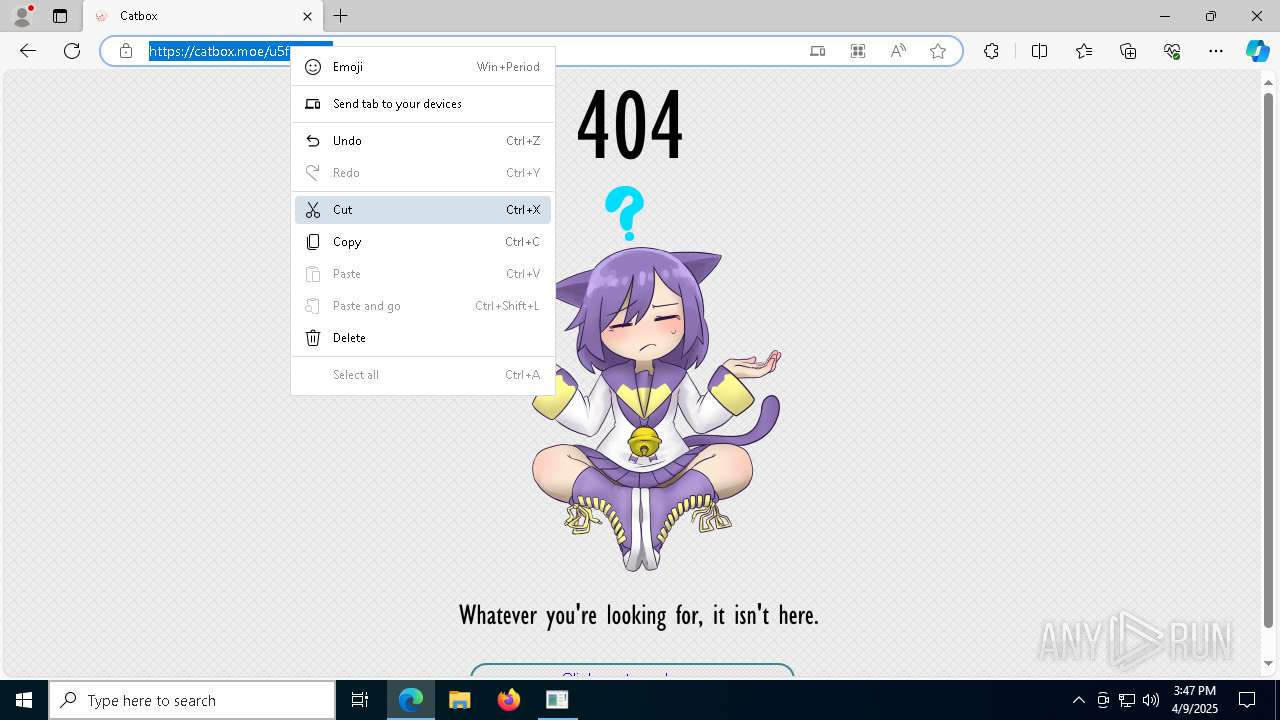Toggle split screen view

point(1039,51)
